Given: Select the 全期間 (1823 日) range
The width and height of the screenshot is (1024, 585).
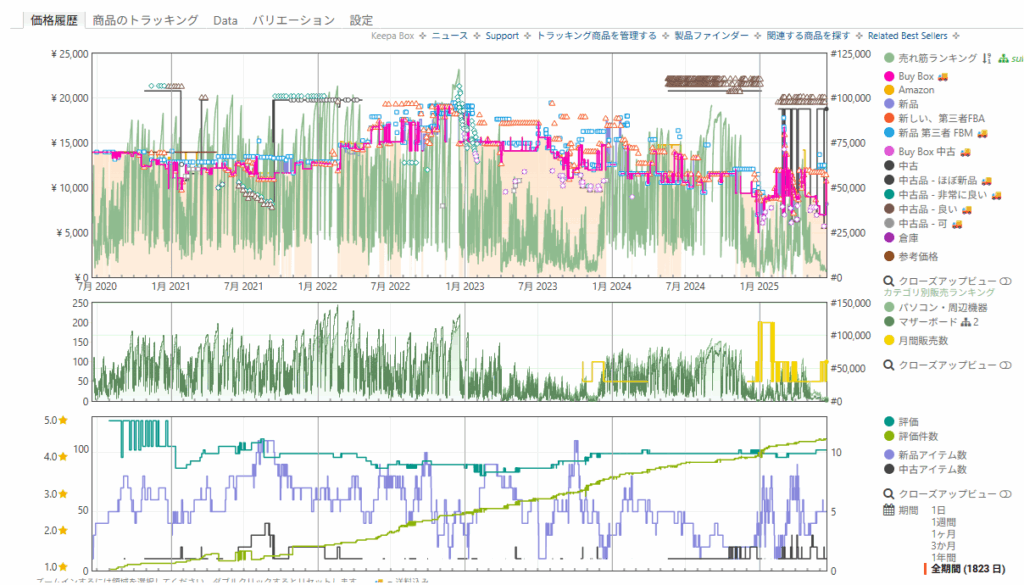Looking at the screenshot, I should (x=968, y=569).
